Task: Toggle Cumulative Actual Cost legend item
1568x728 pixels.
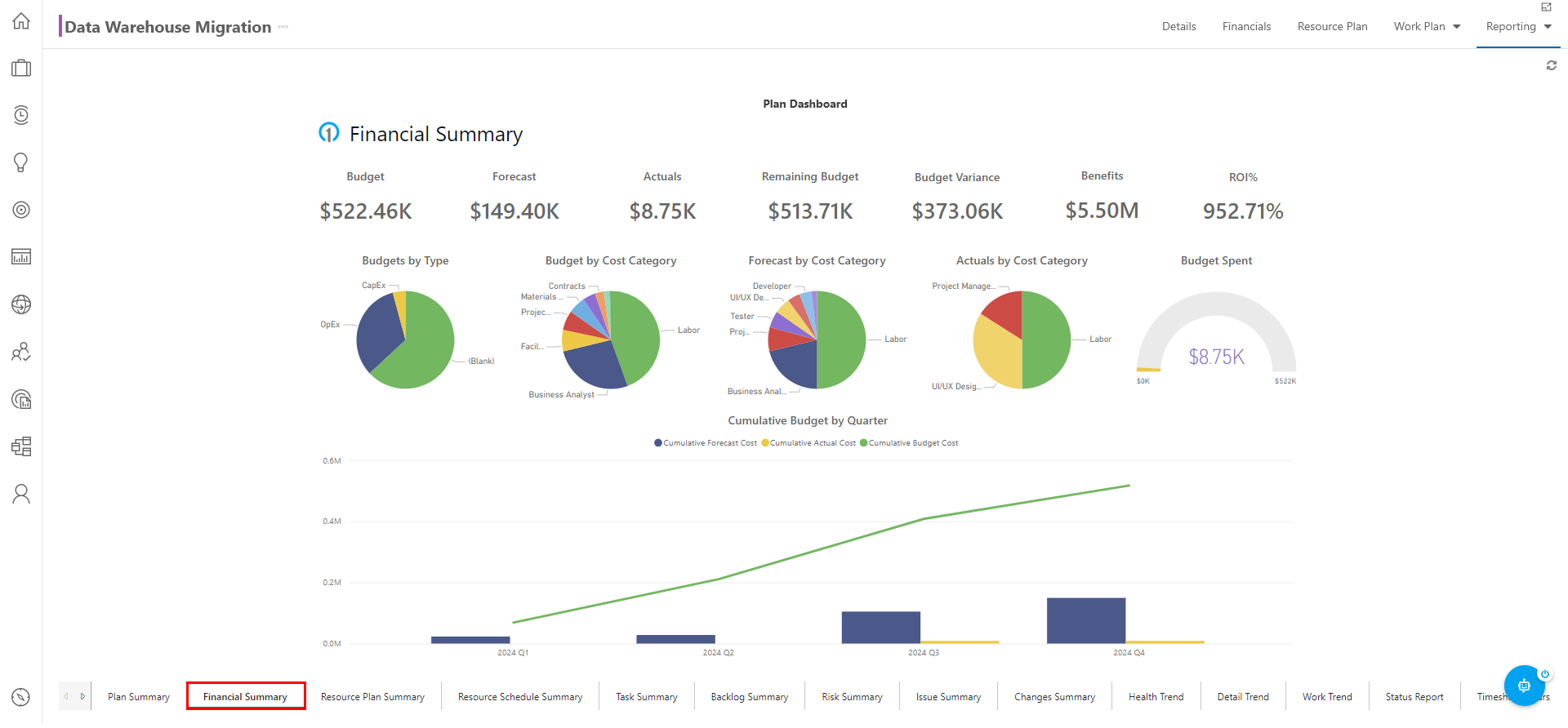Action: 808,442
